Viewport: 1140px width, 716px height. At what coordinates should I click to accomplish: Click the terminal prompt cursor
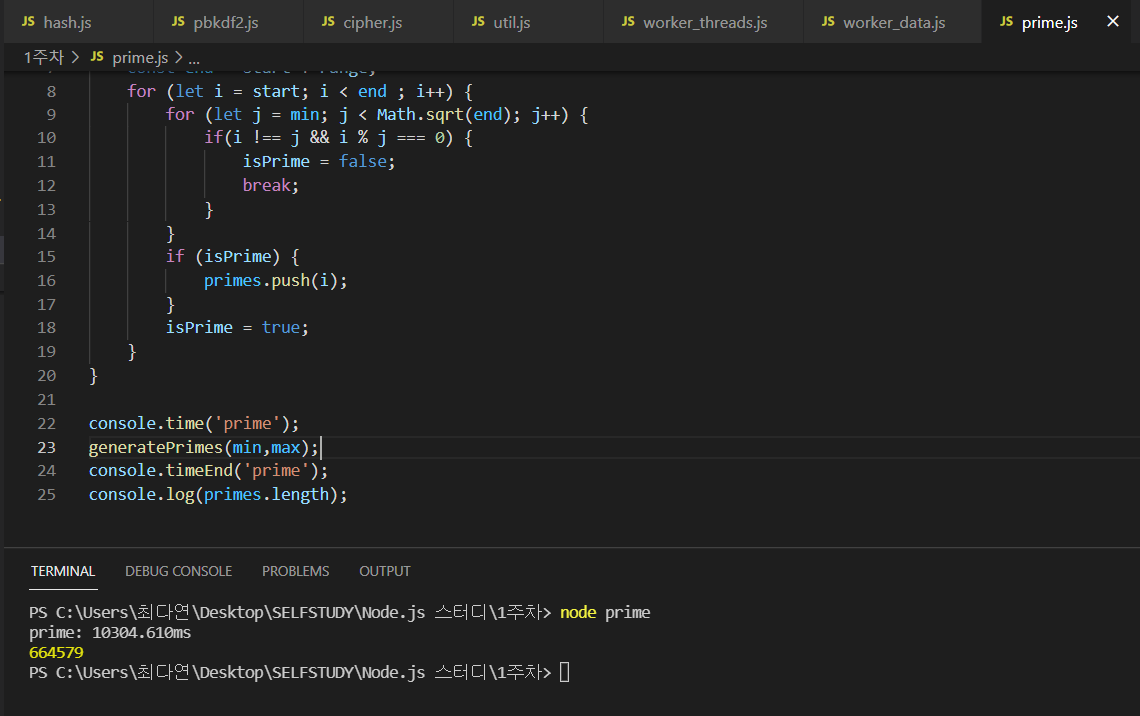(x=565, y=672)
